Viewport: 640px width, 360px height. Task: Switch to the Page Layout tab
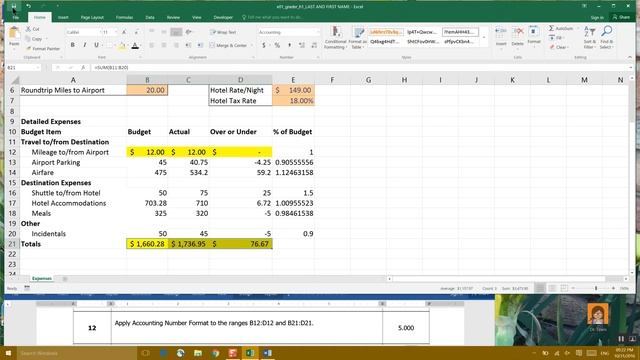pos(92,18)
